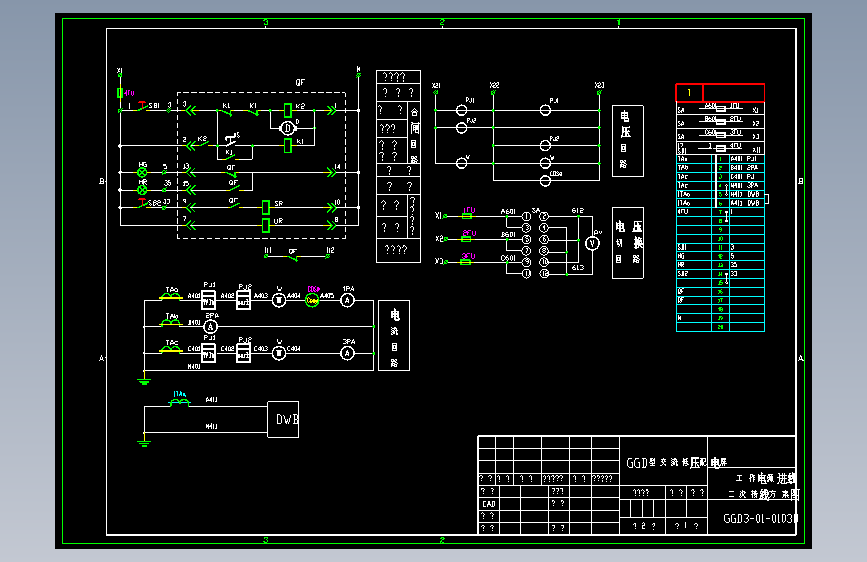Select the top-row PJ2 energy meter block

[243, 300]
